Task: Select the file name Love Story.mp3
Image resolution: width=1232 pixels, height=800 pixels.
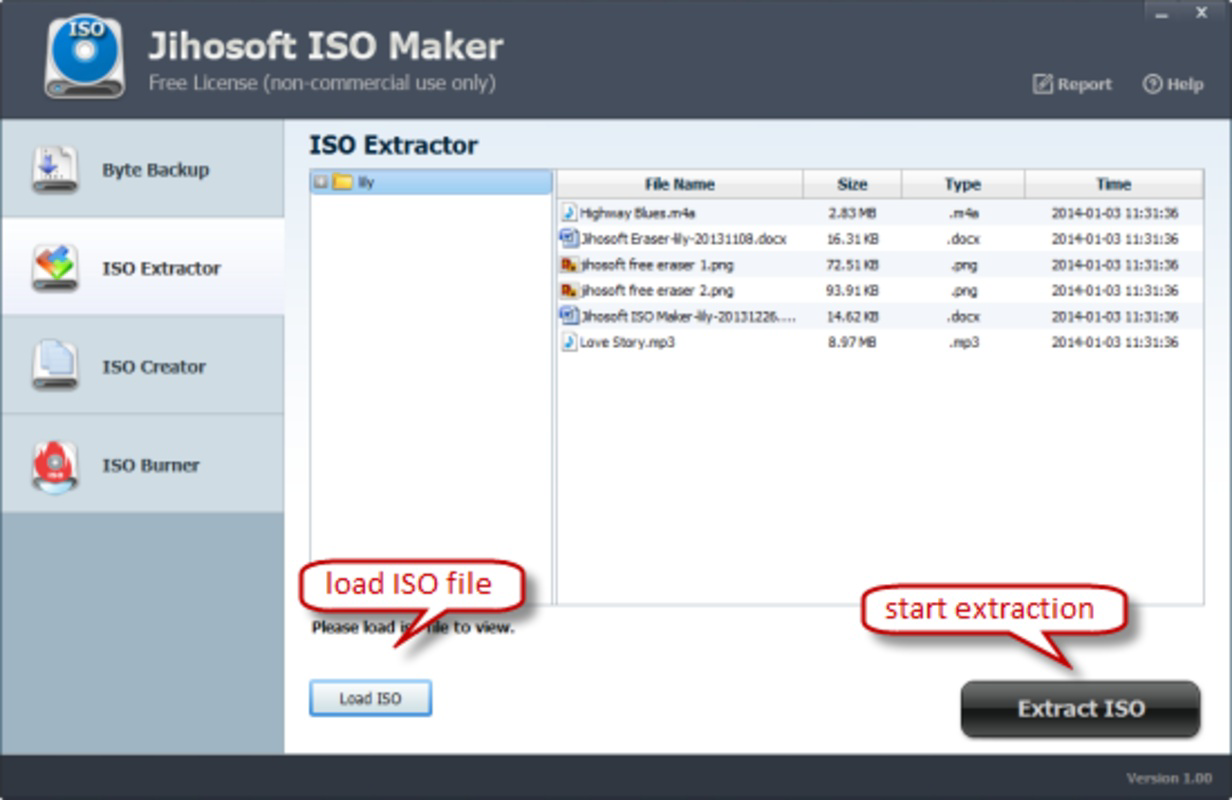Action: 628,342
